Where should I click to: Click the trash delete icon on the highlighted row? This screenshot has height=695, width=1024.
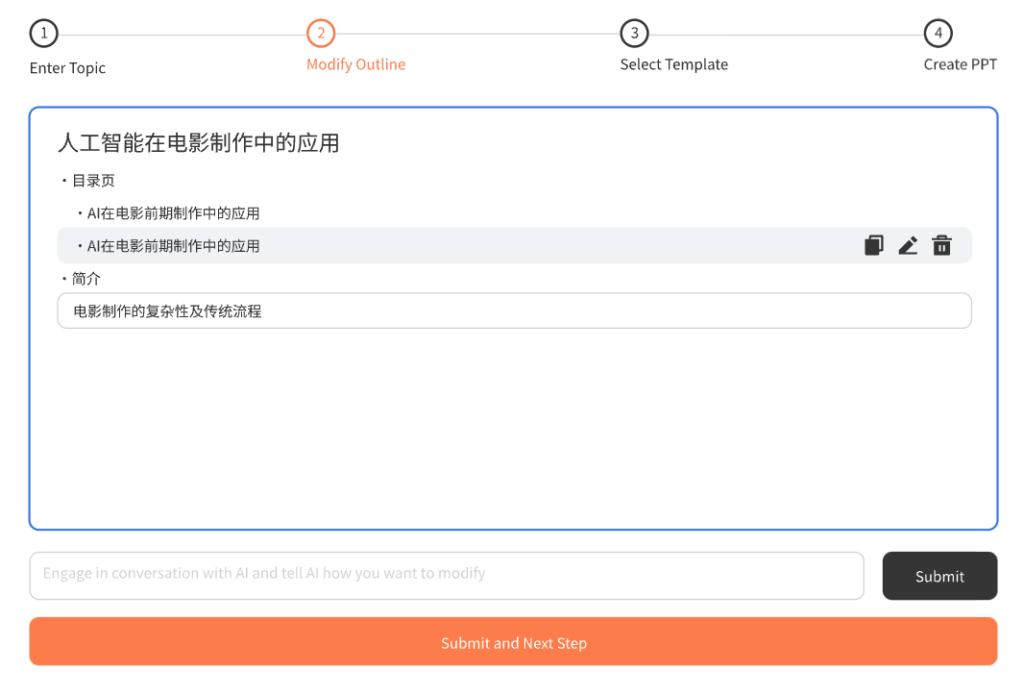942,245
